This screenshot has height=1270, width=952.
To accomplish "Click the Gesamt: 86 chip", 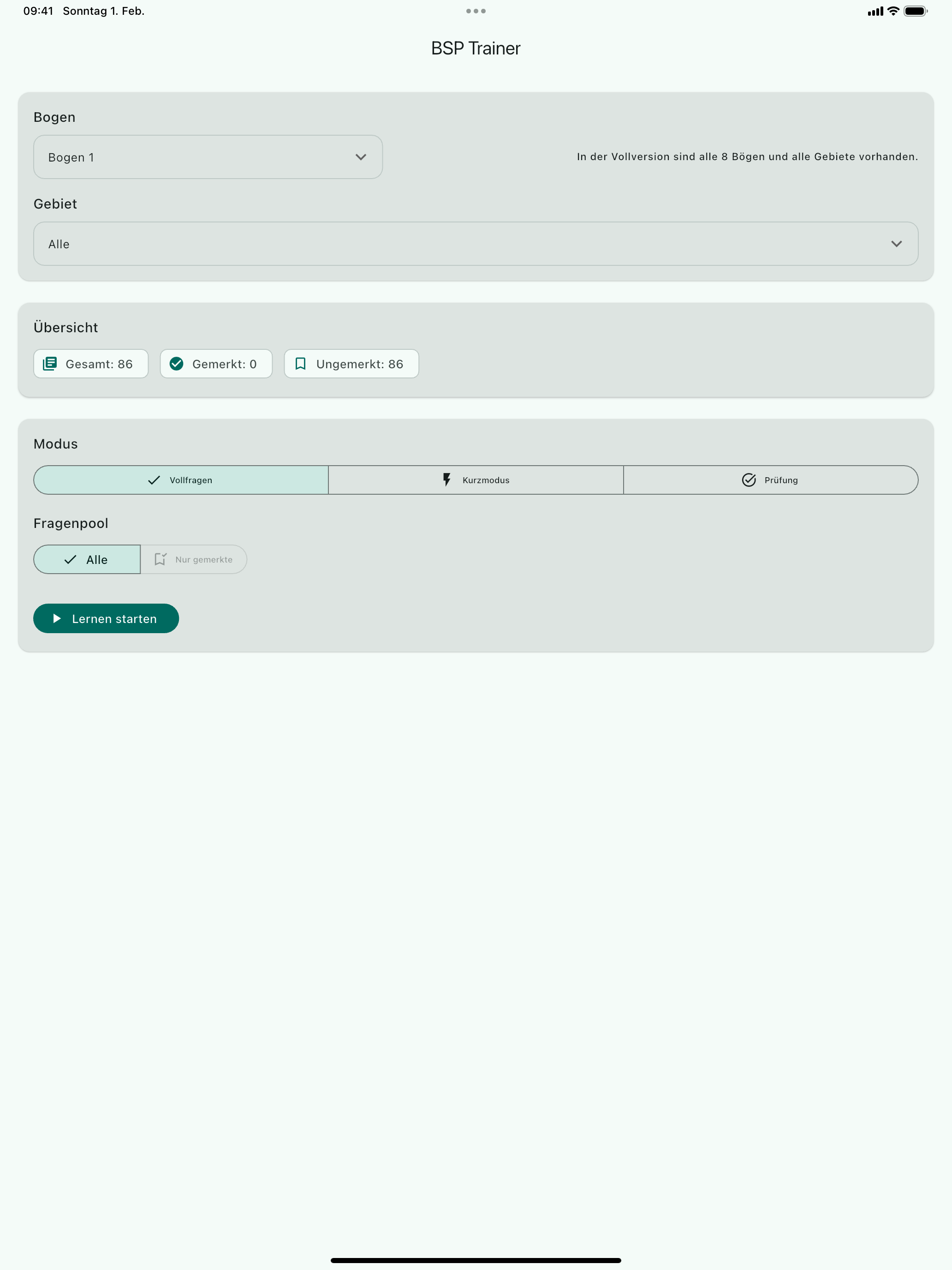I will click(91, 364).
